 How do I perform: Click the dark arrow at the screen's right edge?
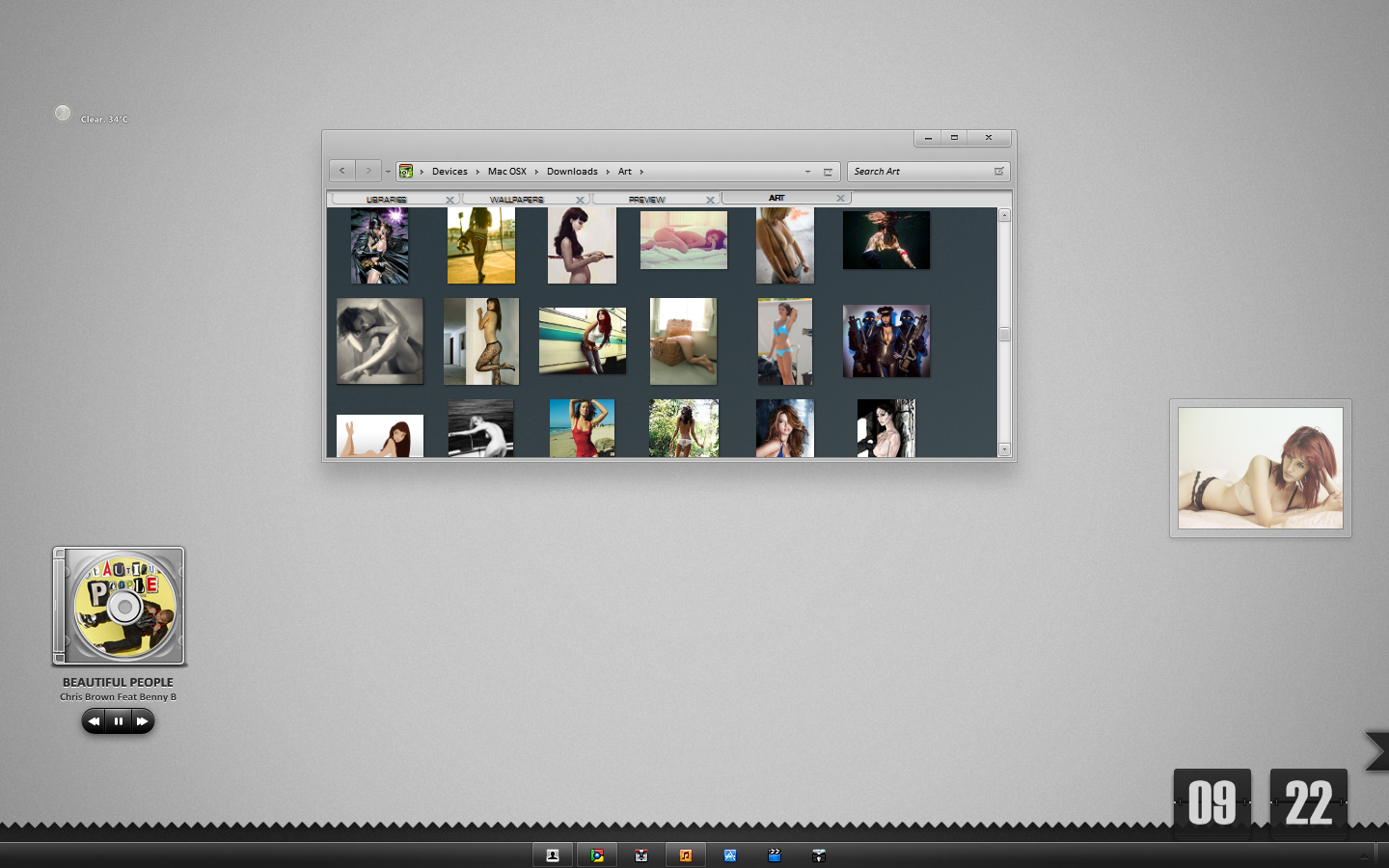[x=1376, y=751]
